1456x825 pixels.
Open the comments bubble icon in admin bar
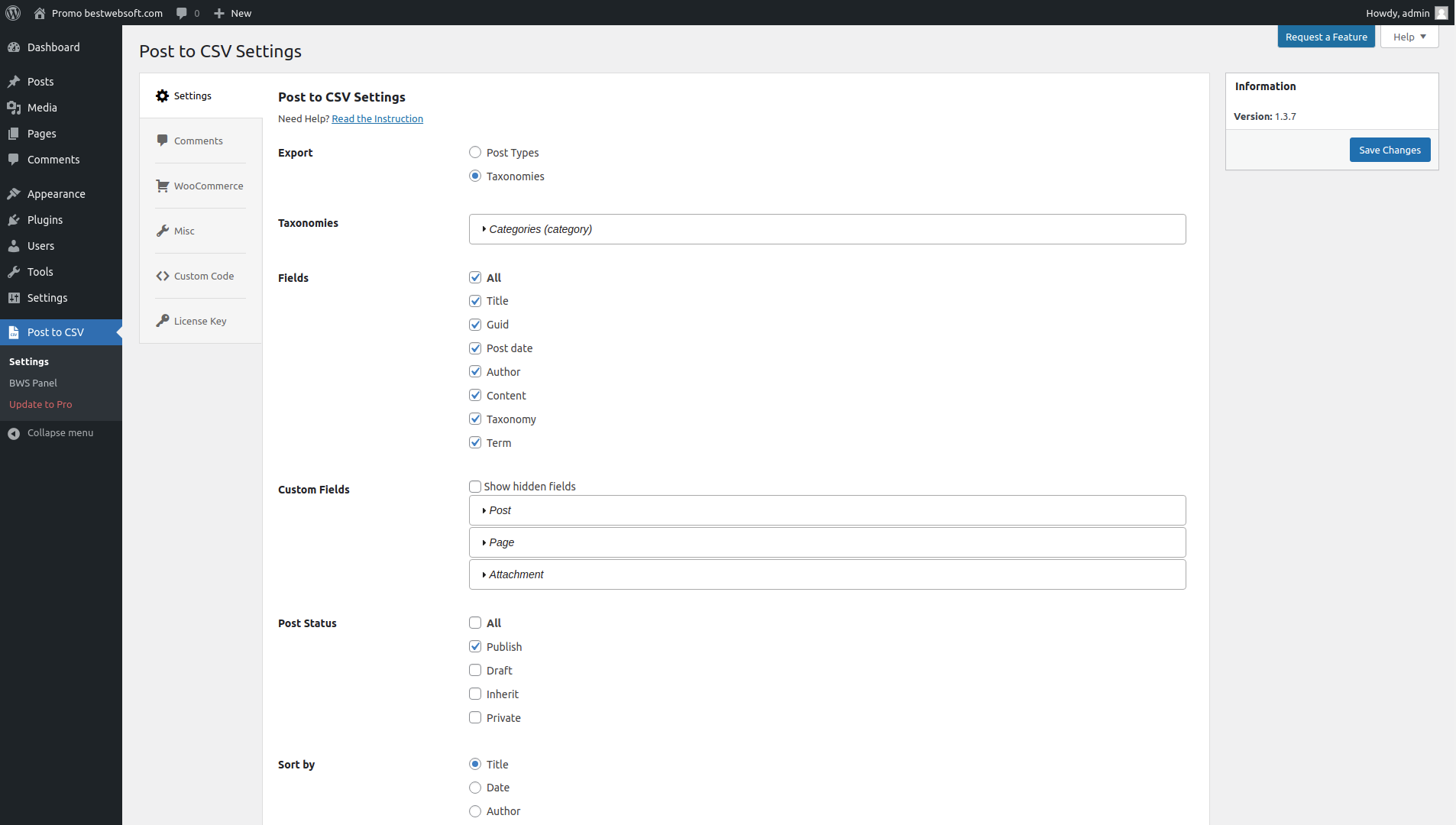181,13
